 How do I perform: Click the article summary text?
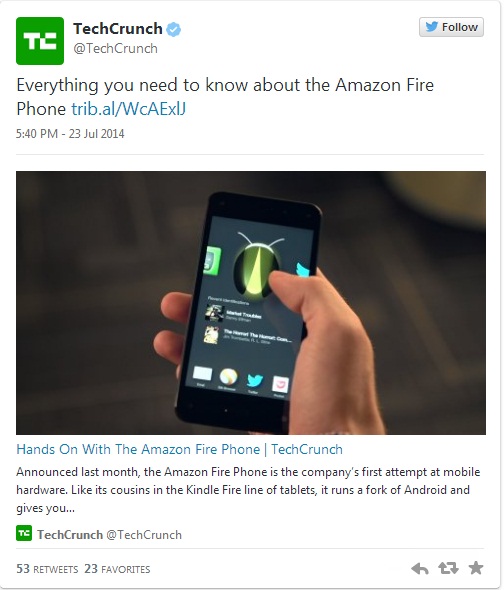point(248,490)
